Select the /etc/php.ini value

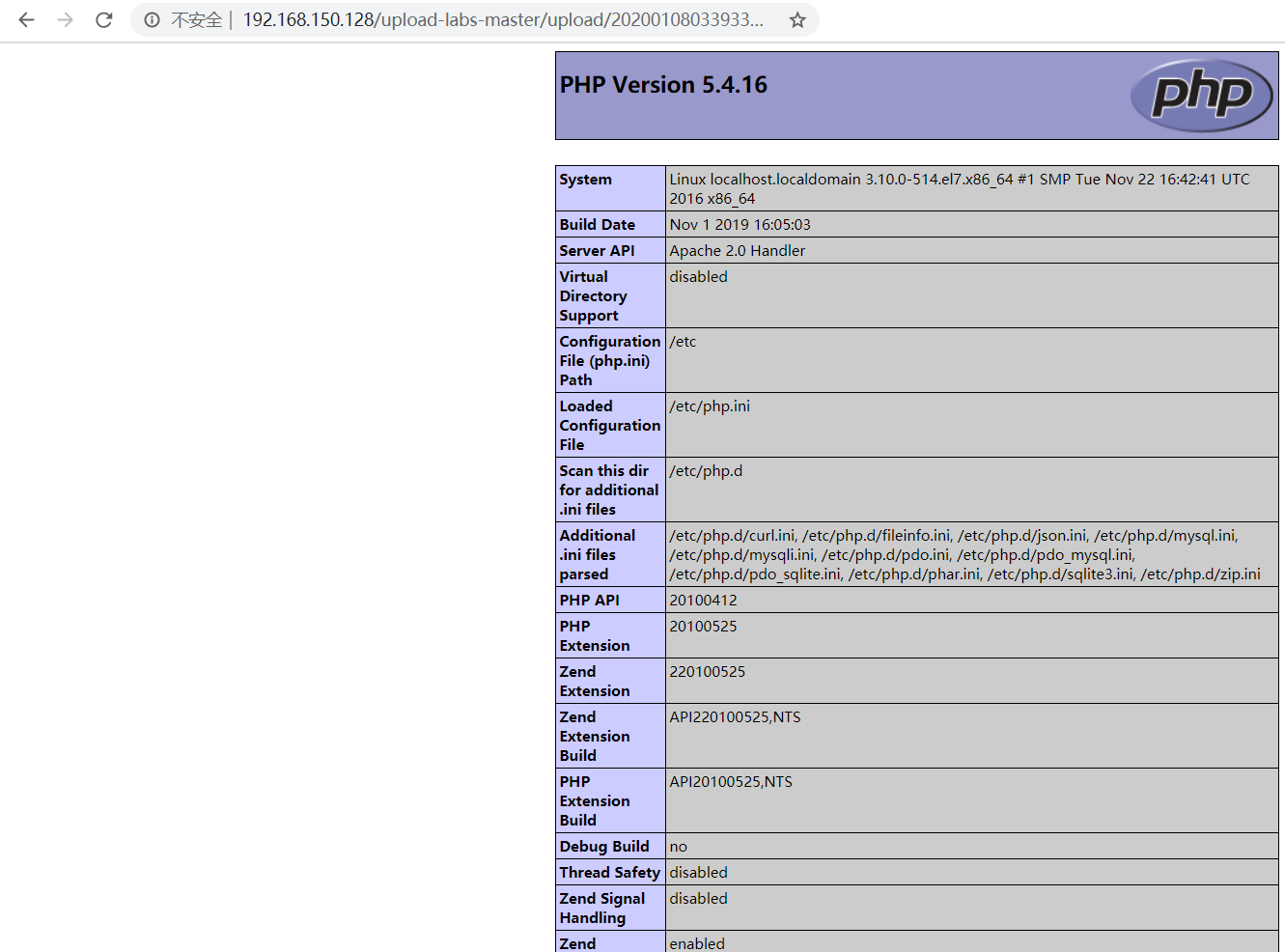click(710, 406)
